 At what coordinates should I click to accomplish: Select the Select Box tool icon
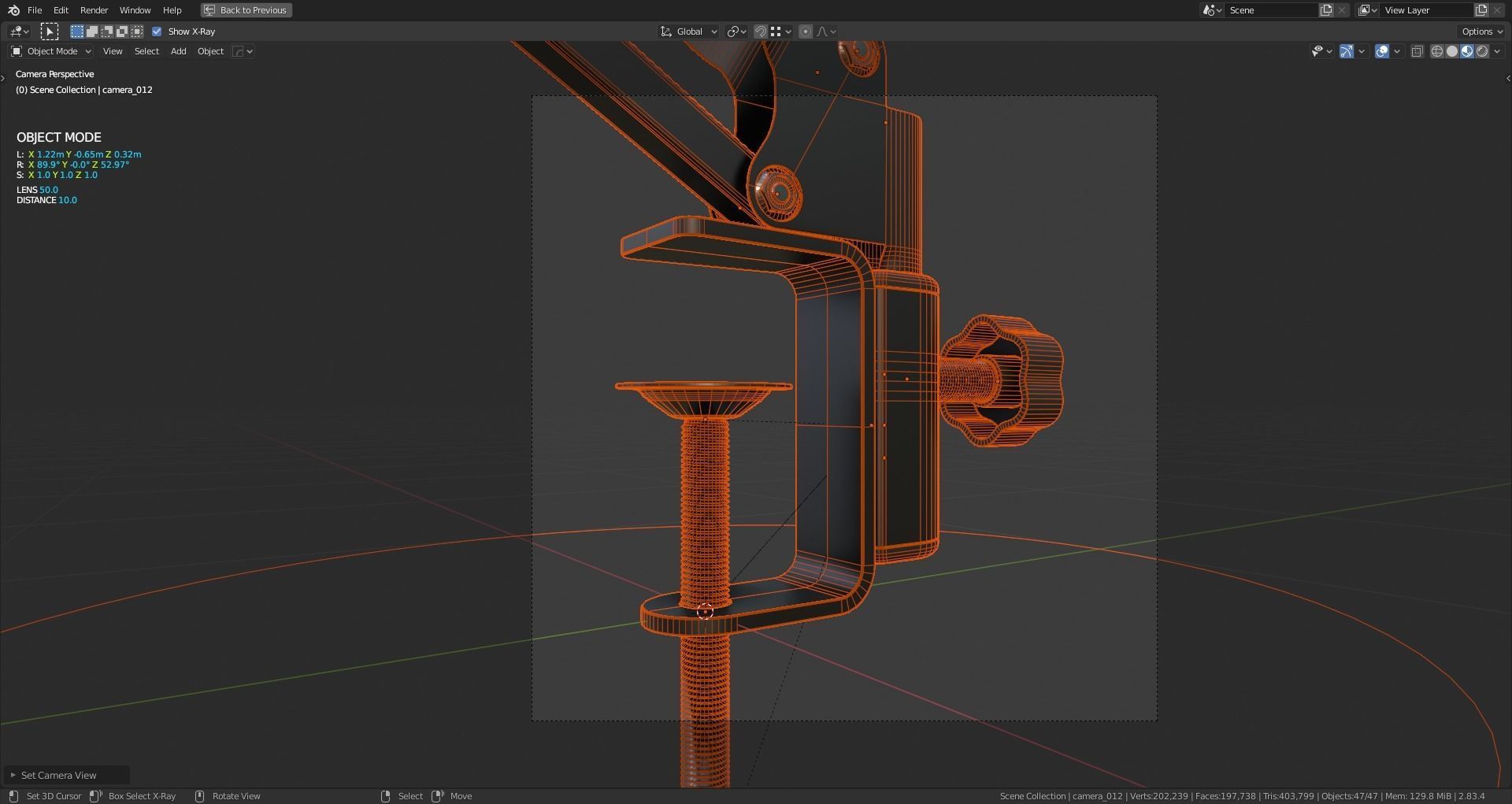pyautogui.click(x=49, y=31)
